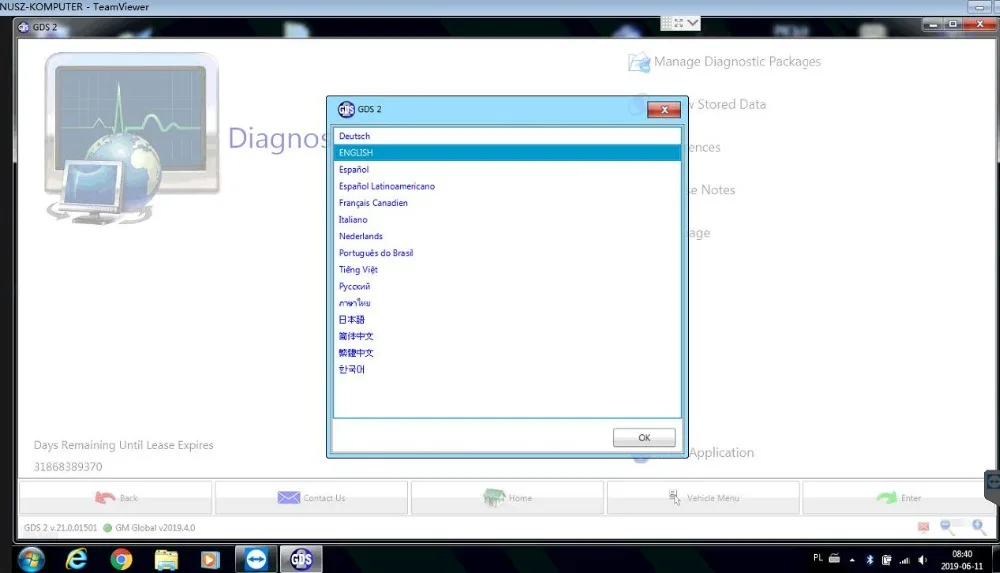Show hidden tray icons arrow
This screenshot has width=1000, height=573.
click(x=852, y=560)
